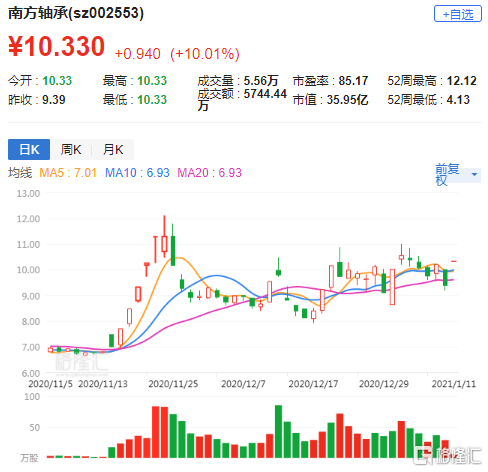Click the 2020/11/13 date axis label
Screen dimensions: 488x472
pos(103,384)
